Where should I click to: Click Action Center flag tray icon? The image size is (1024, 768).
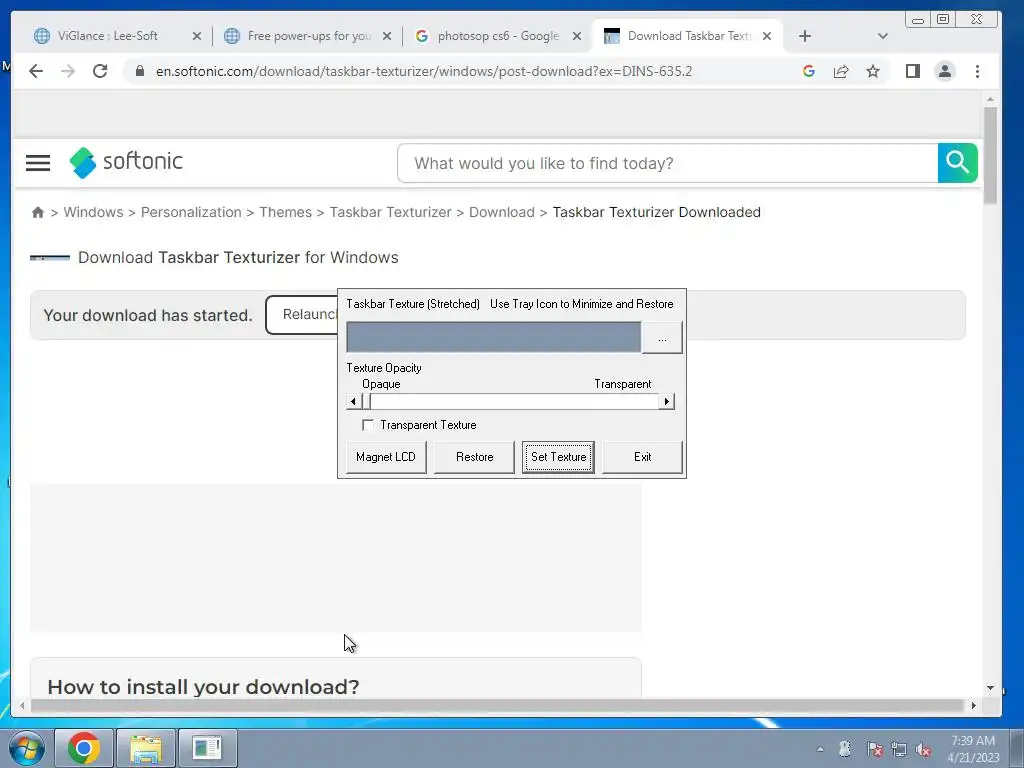click(x=874, y=749)
